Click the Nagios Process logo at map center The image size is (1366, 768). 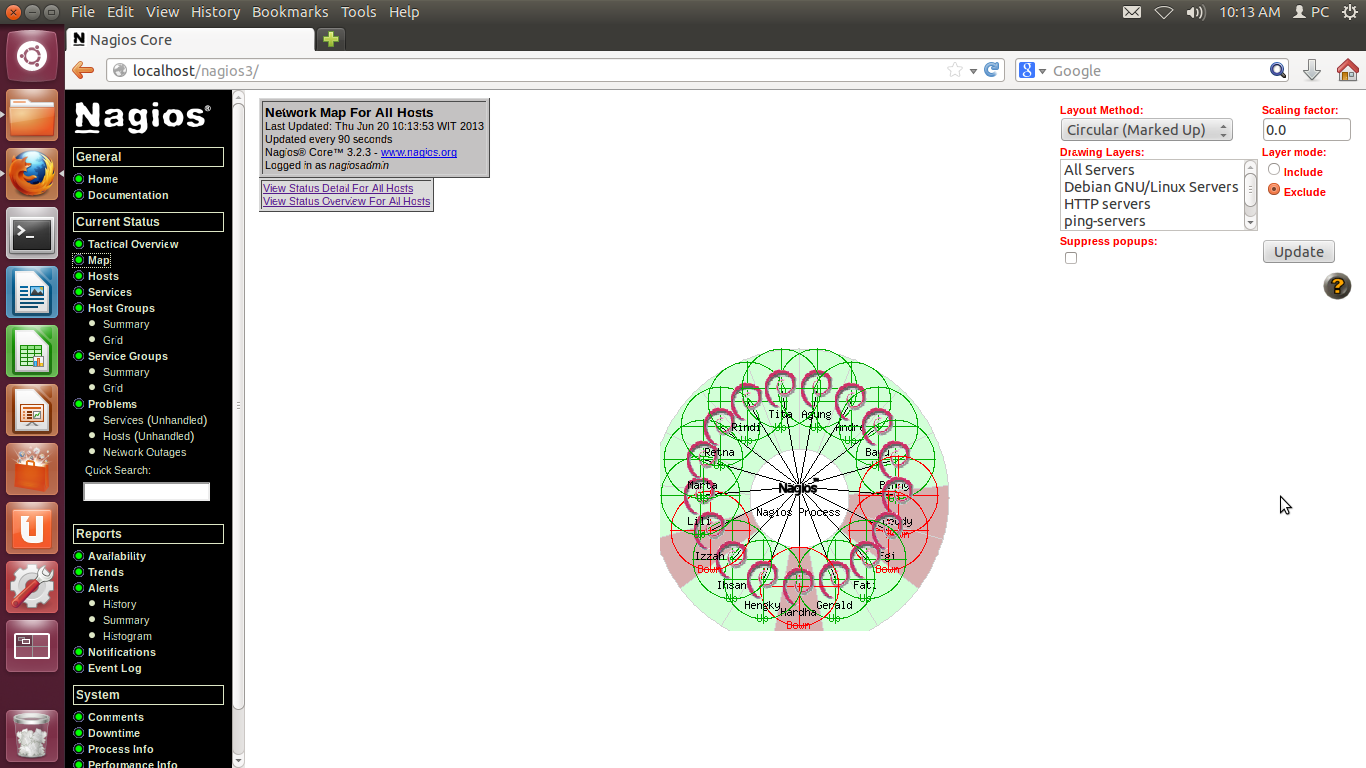click(798, 488)
